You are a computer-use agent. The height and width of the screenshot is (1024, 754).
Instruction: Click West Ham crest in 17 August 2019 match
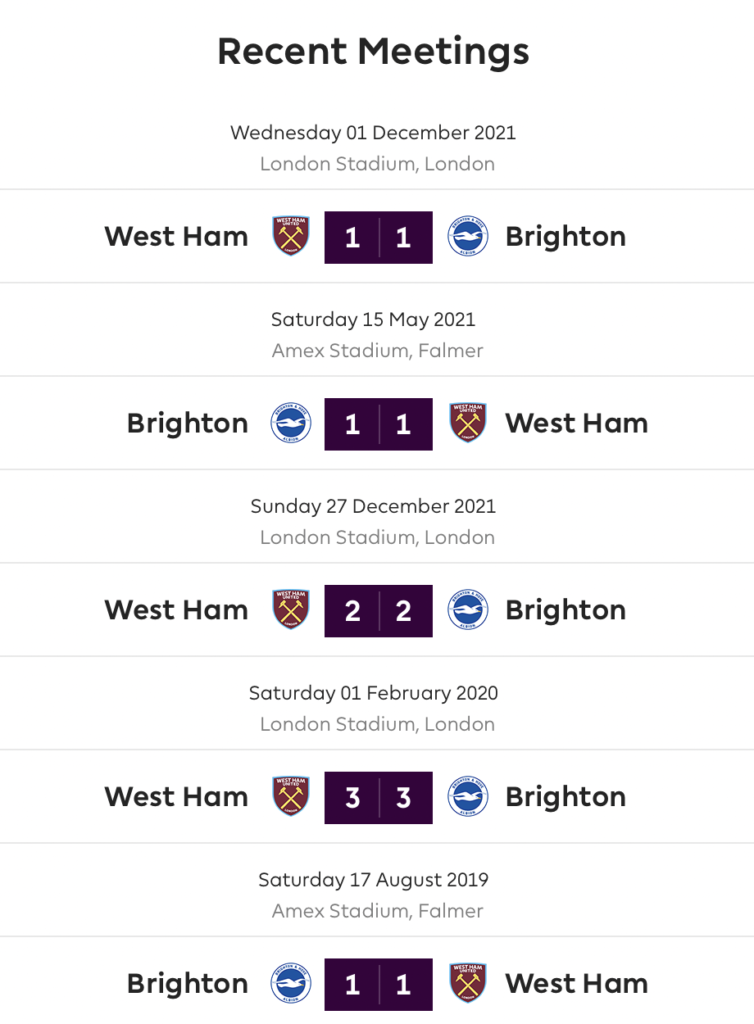(468, 984)
